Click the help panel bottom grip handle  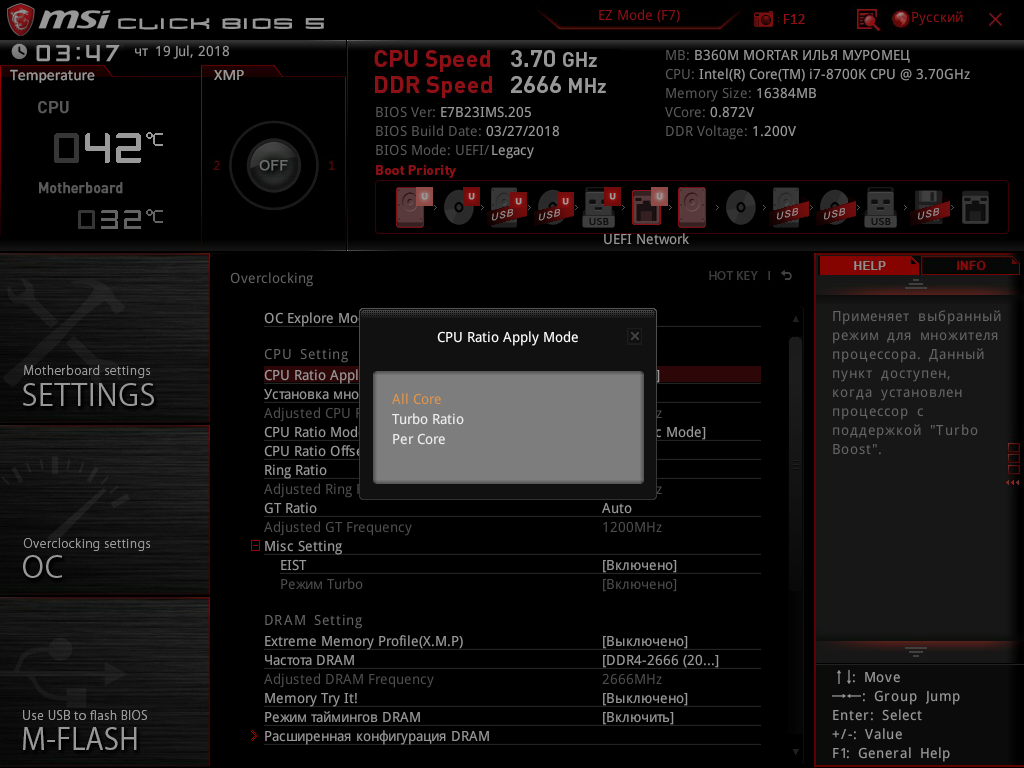[x=916, y=651]
